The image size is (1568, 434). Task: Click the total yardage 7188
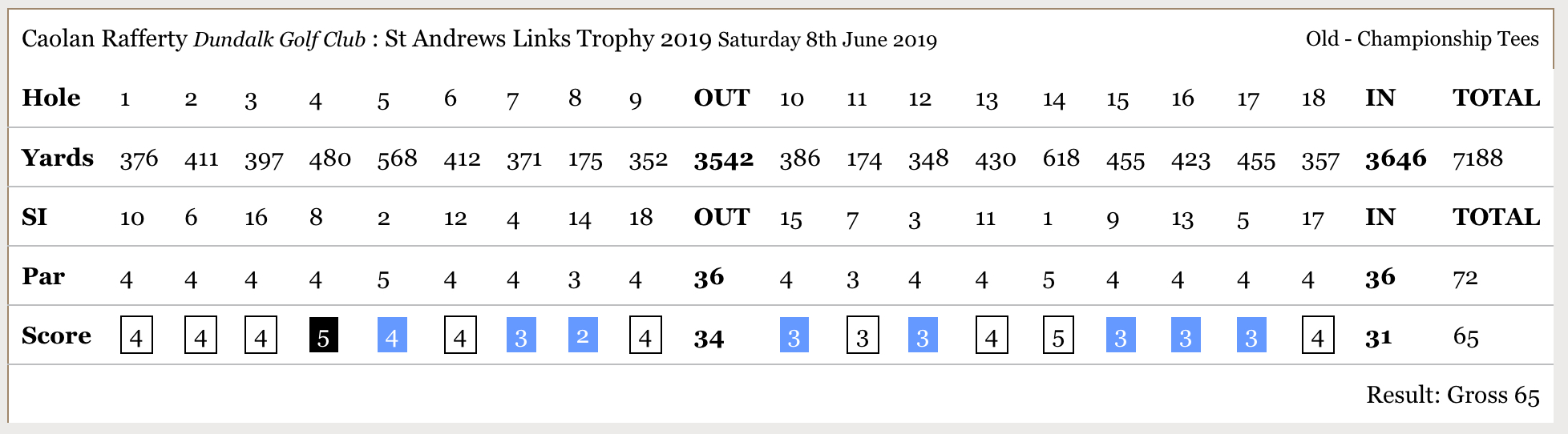pyautogui.click(x=1477, y=159)
